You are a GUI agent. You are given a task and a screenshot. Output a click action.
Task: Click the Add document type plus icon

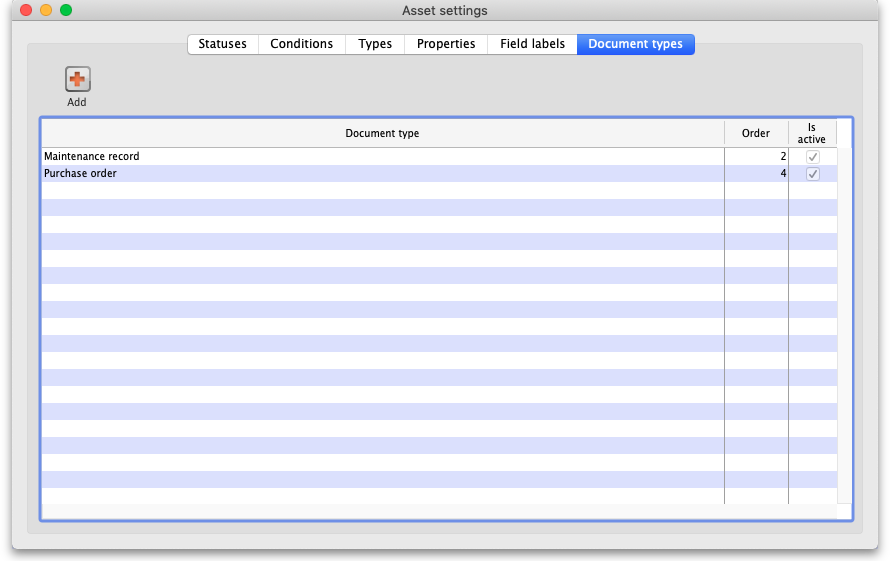coord(77,80)
